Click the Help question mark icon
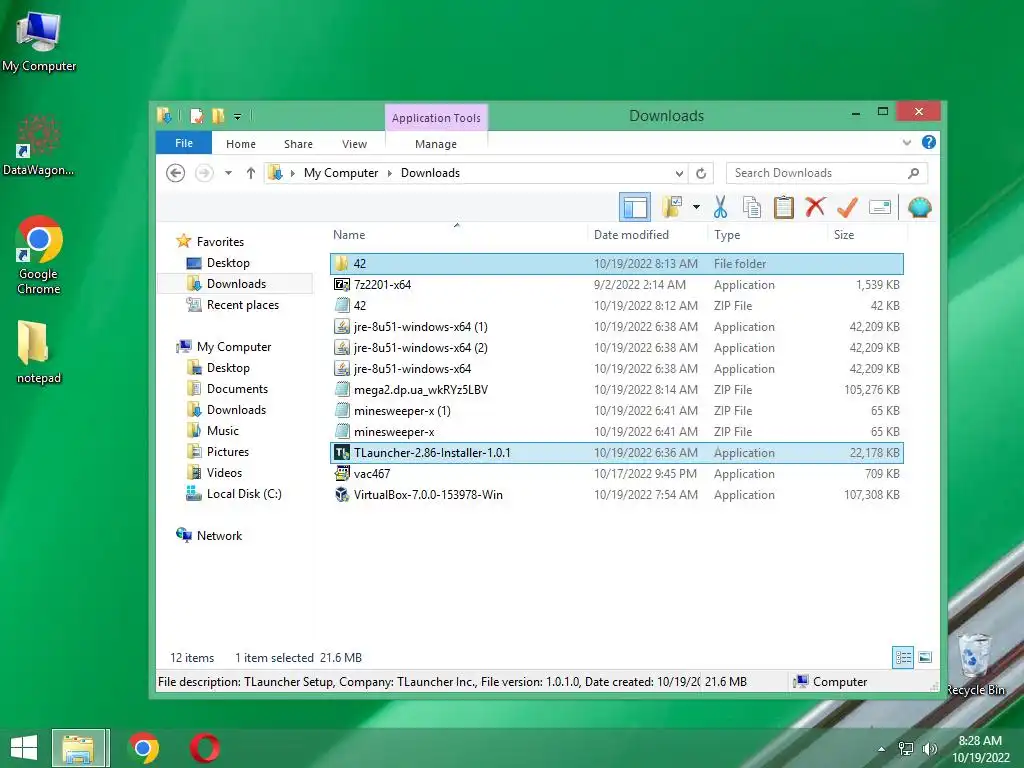The width and height of the screenshot is (1024, 768). pyautogui.click(x=928, y=142)
